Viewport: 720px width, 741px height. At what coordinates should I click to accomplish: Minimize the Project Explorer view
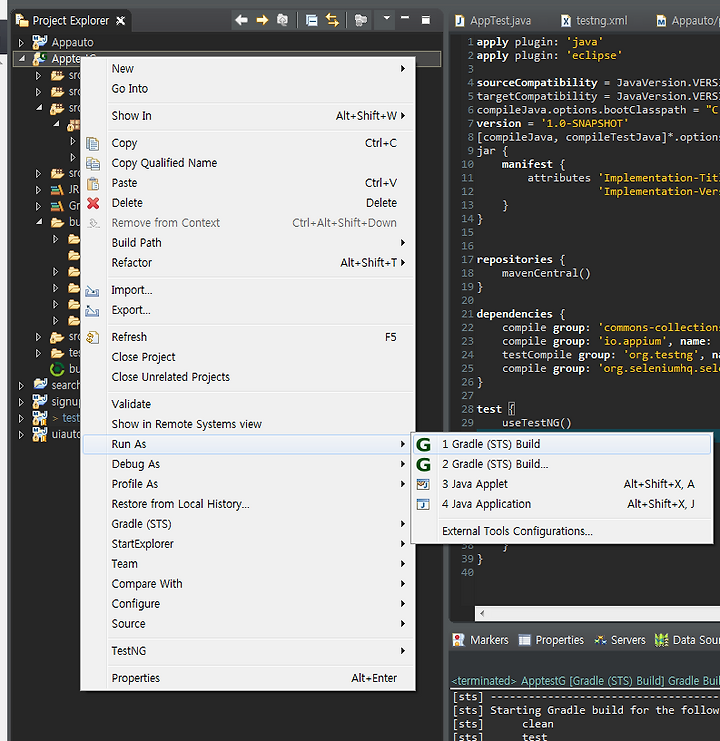[x=405, y=18]
